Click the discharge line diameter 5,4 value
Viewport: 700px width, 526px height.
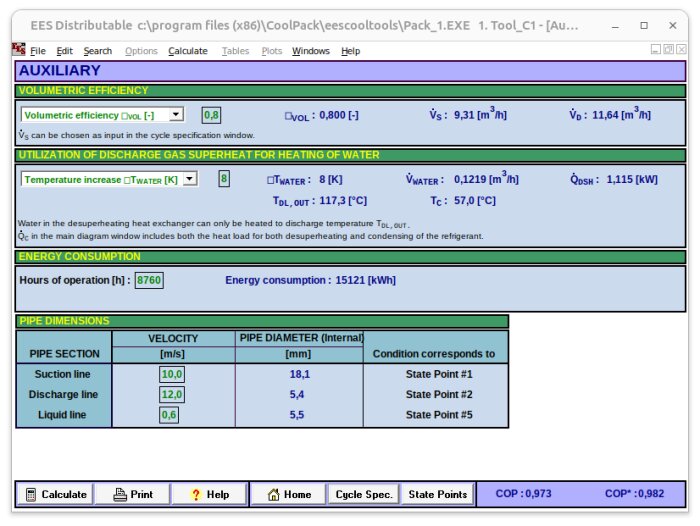click(297, 394)
